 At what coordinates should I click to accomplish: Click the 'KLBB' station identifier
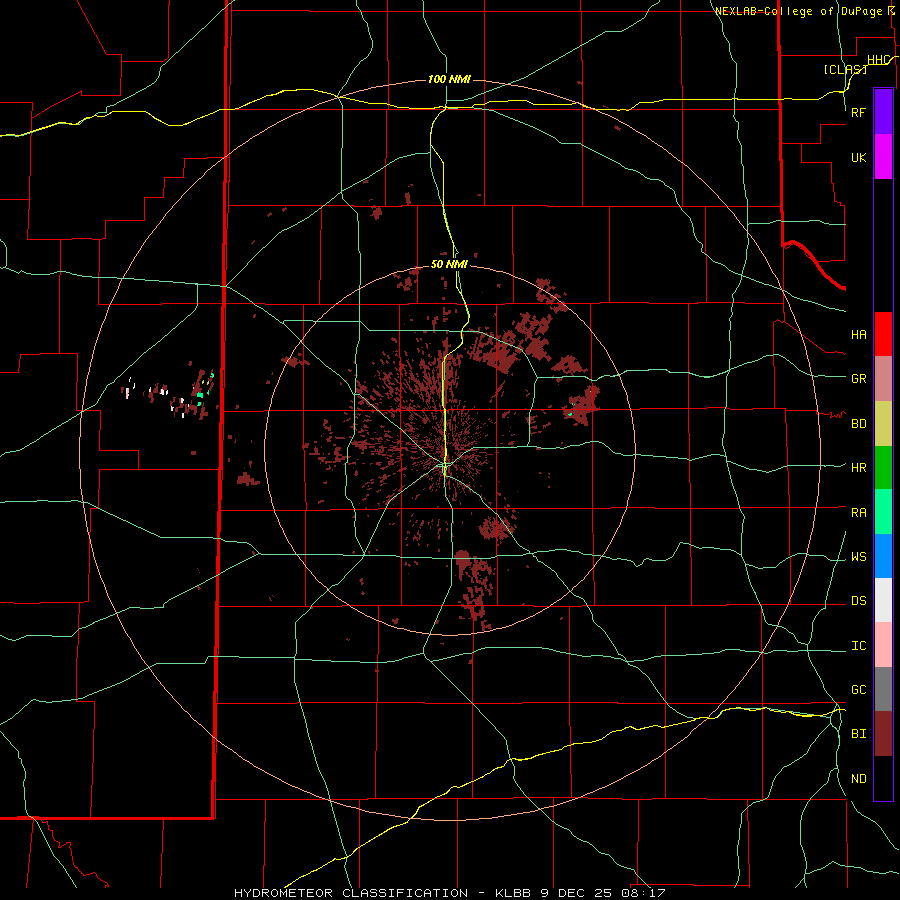coord(515,893)
